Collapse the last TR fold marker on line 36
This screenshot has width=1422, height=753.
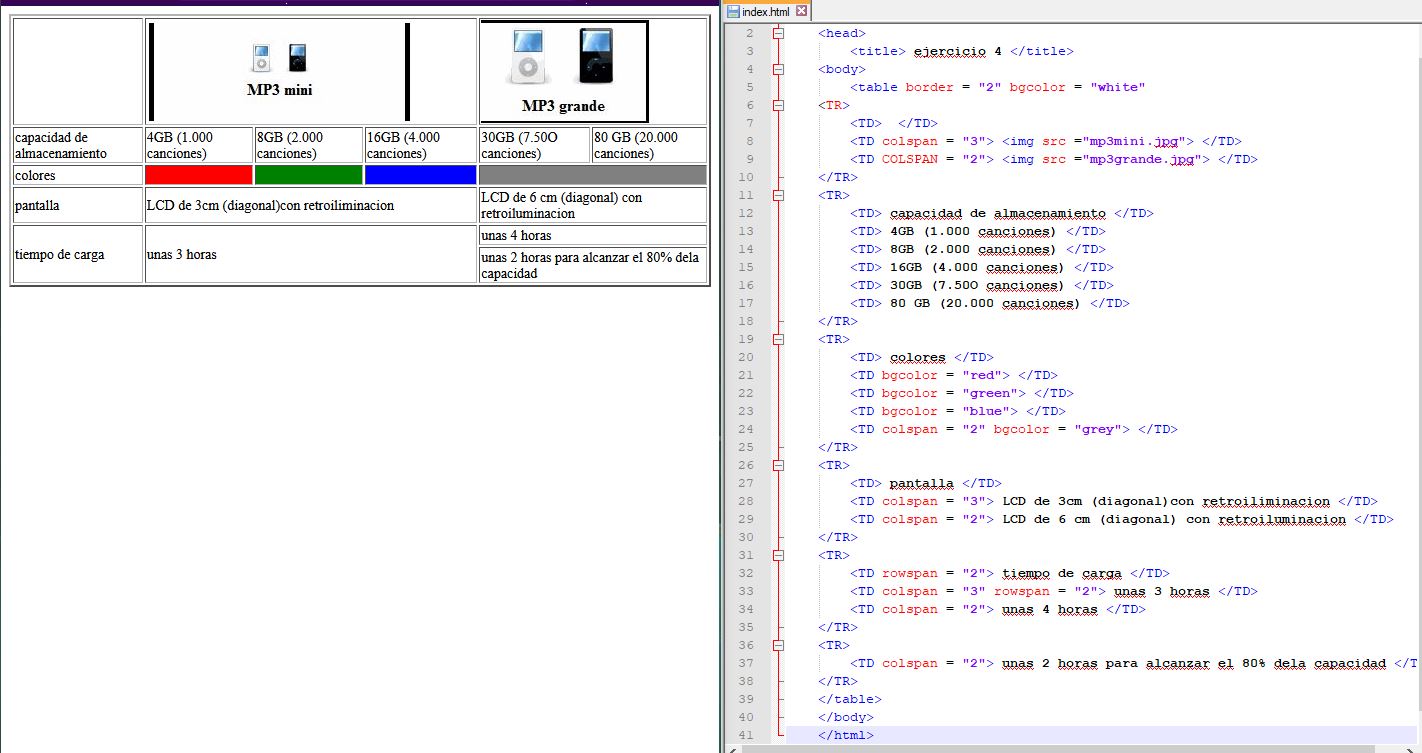click(778, 645)
